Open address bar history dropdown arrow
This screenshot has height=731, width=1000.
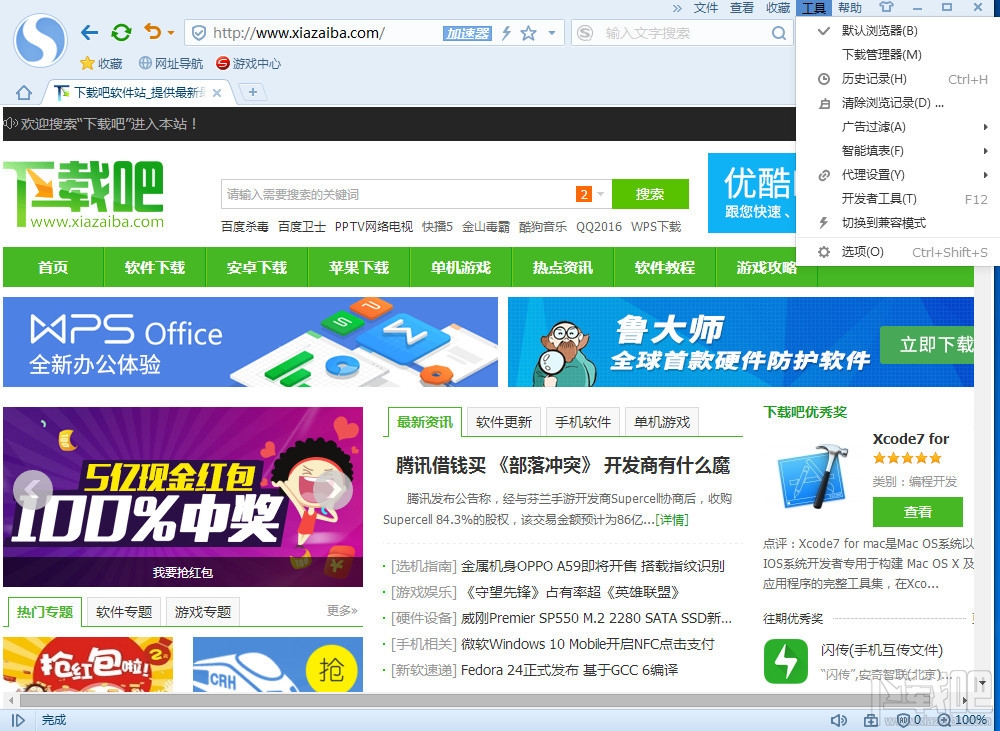552,33
